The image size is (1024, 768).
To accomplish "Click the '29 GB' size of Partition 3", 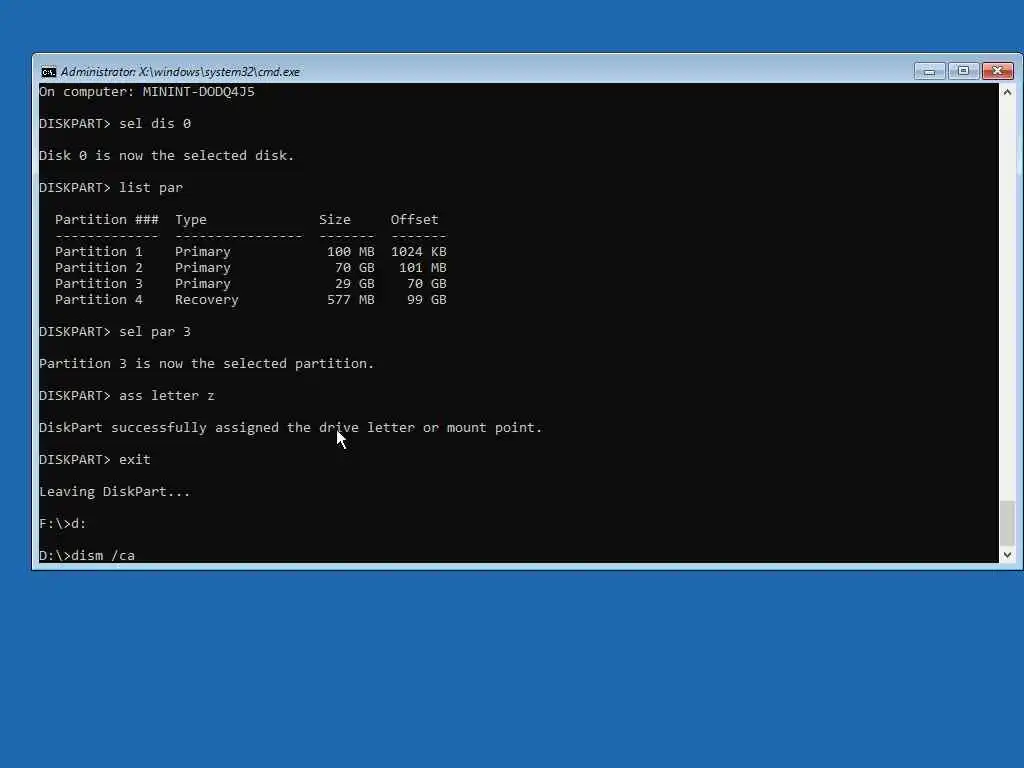I will [355, 283].
